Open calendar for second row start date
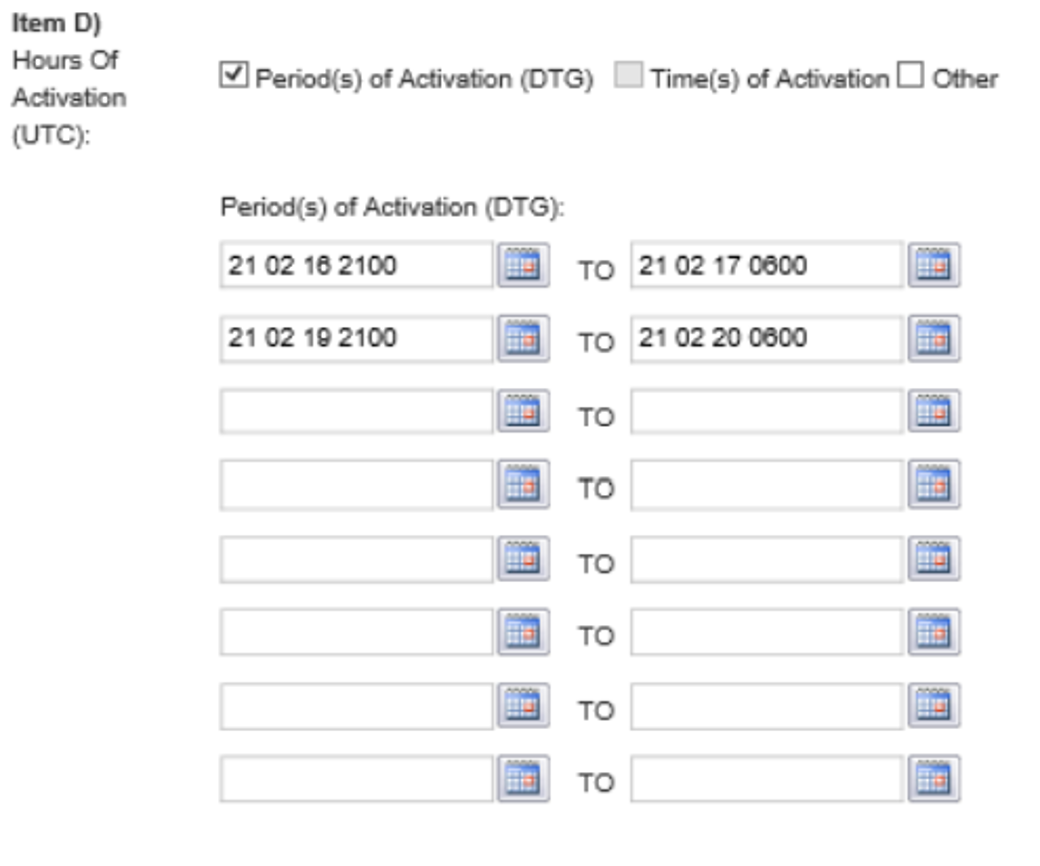Image resolution: width=1040 pixels, height=866 pixels. click(x=523, y=338)
